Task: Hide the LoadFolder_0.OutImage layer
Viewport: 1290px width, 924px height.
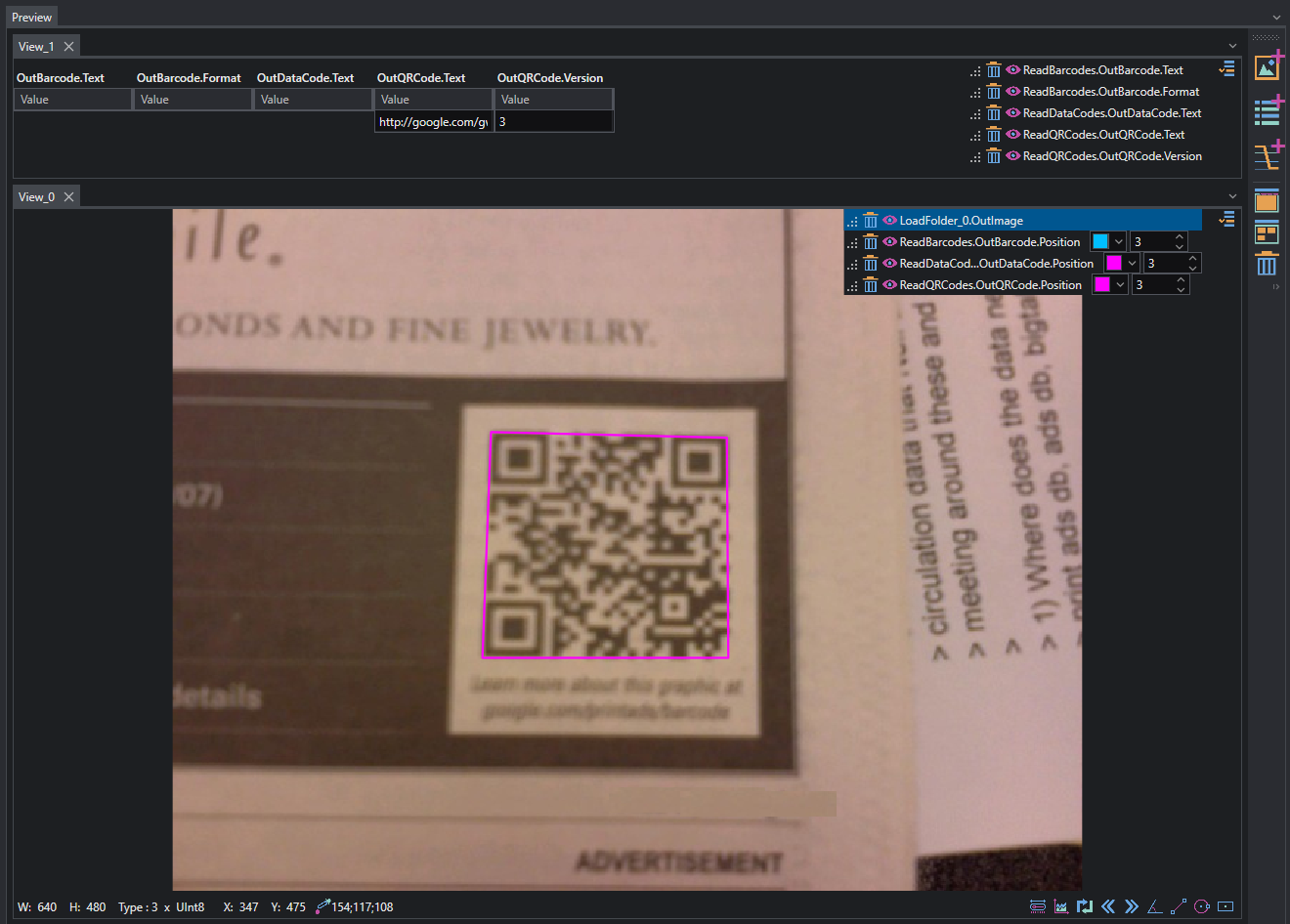Action: pos(889,221)
